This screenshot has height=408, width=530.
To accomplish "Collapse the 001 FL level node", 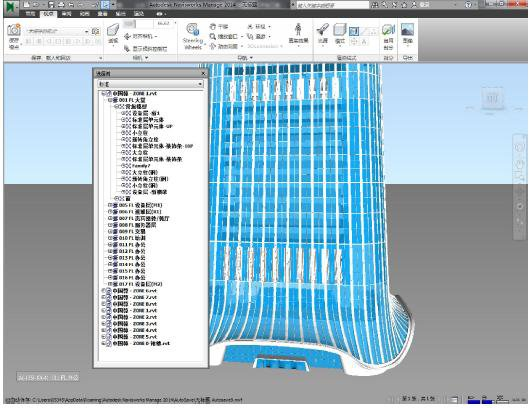I will point(110,100).
